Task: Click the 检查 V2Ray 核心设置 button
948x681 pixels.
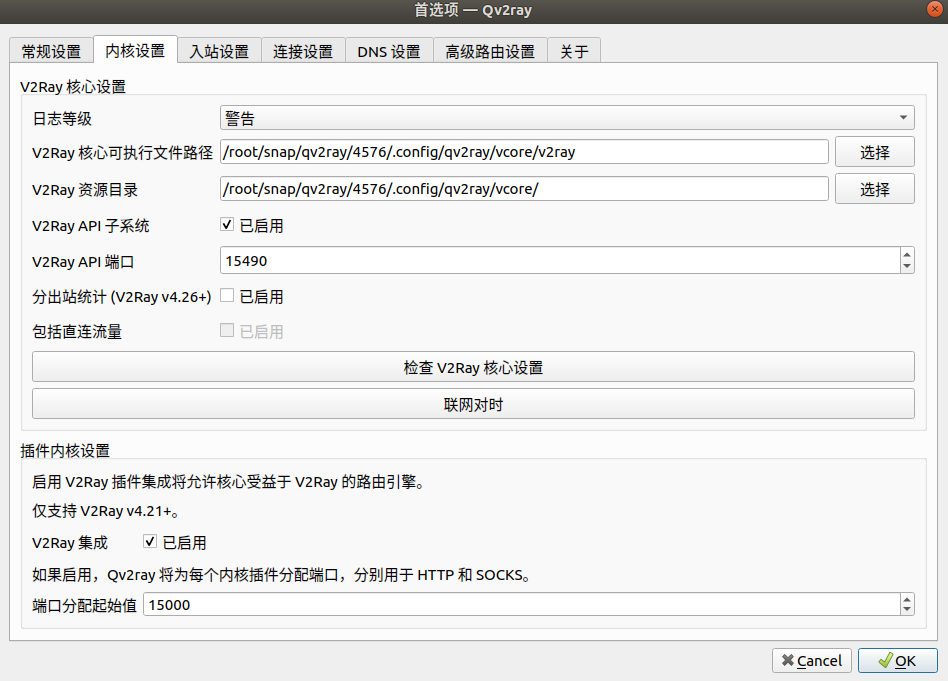Action: 473,367
